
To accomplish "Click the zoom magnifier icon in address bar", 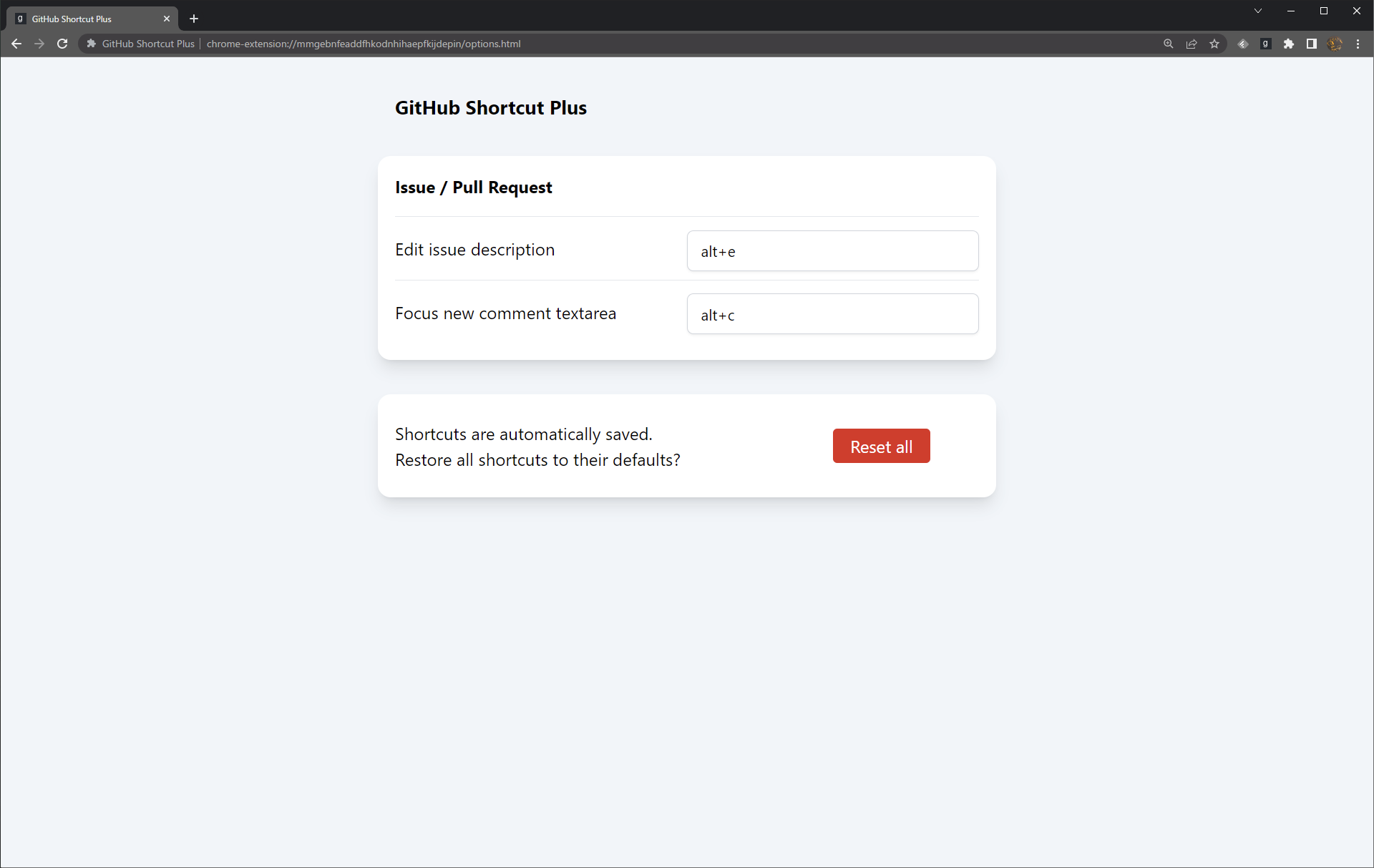I will [1169, 44].
